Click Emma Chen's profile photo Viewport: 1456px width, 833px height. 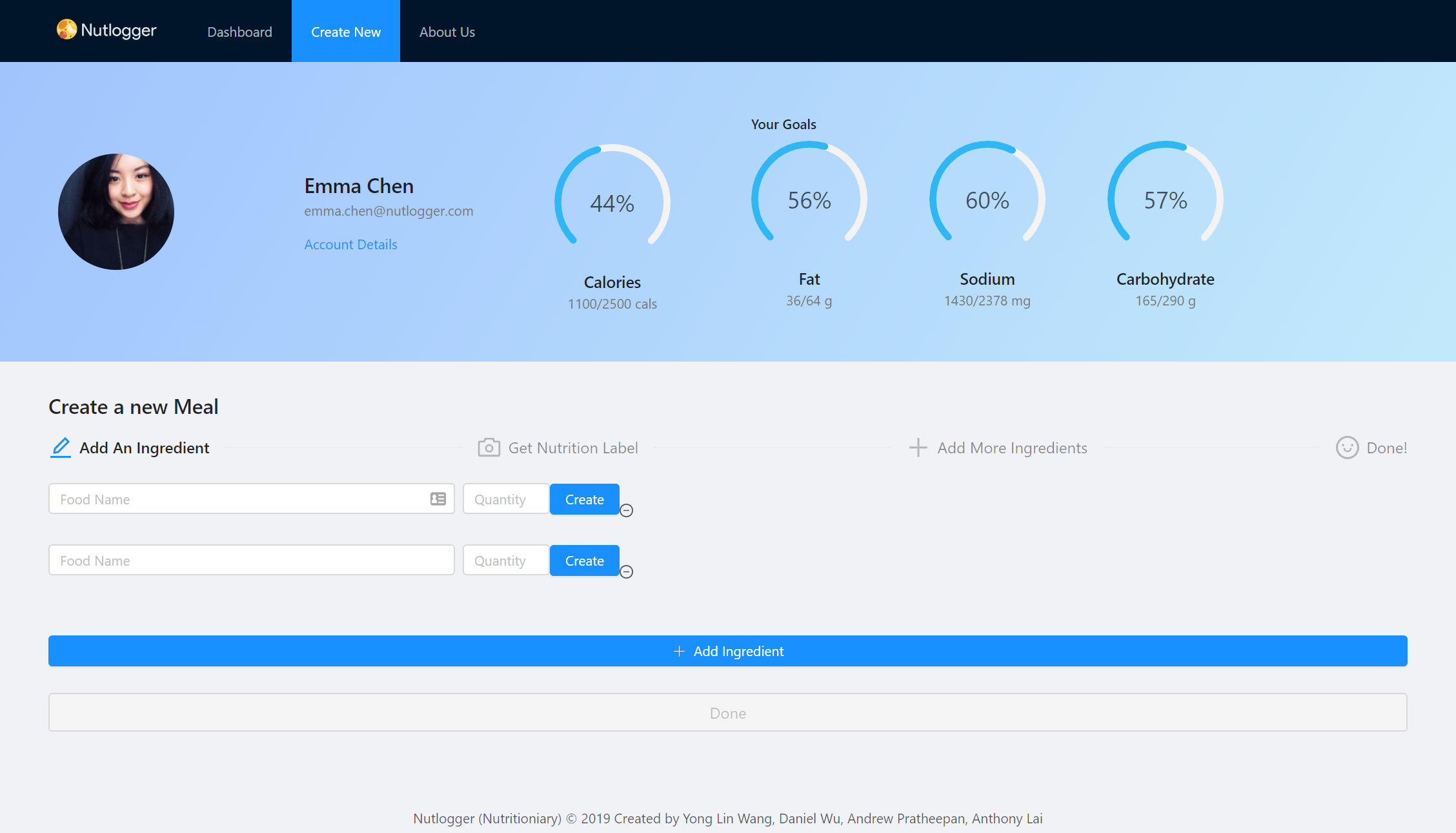[x=116, y=212]
